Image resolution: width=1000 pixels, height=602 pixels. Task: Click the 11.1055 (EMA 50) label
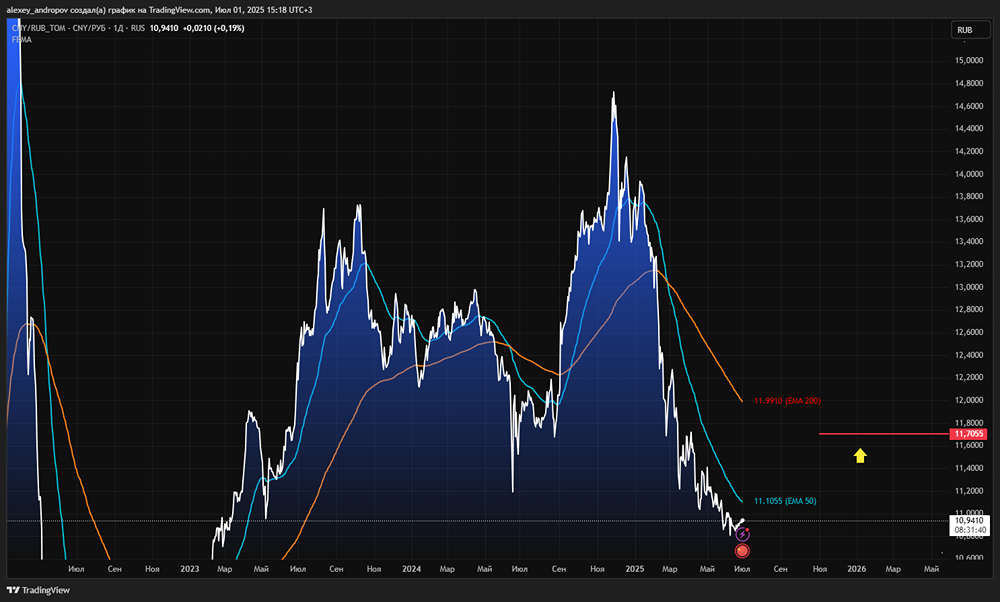(x=785, y=501)
